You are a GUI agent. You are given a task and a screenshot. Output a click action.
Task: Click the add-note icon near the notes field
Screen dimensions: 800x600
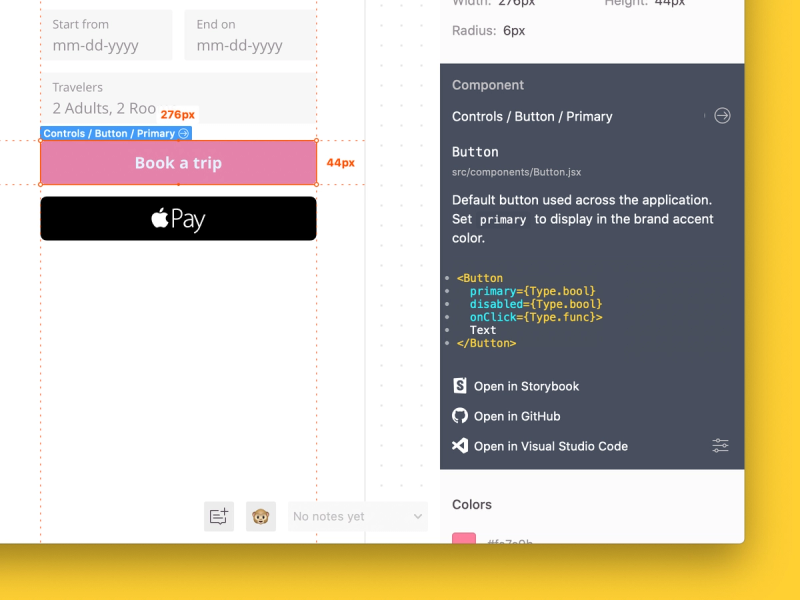(219, 516)
